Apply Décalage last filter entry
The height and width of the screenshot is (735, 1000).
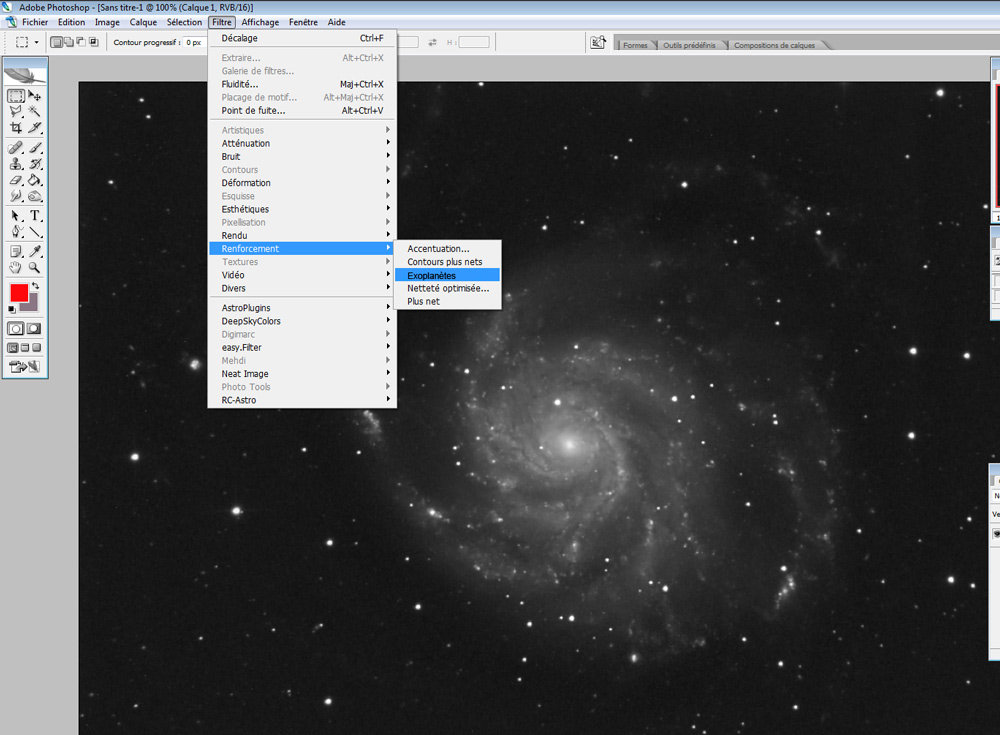[303, 38]
